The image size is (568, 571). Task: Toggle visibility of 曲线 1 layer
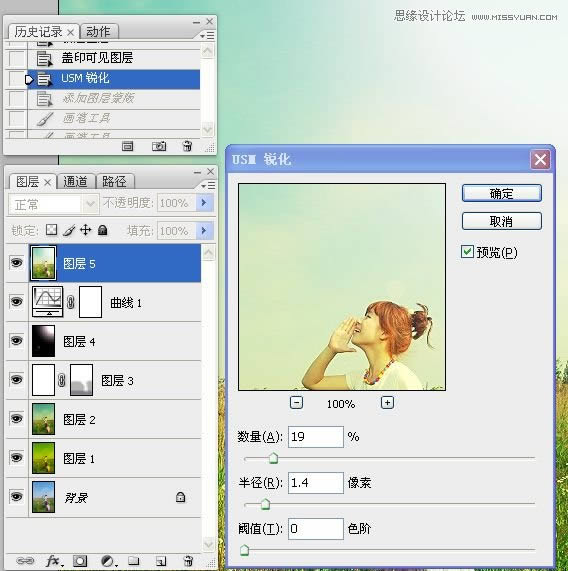point(16,302)
